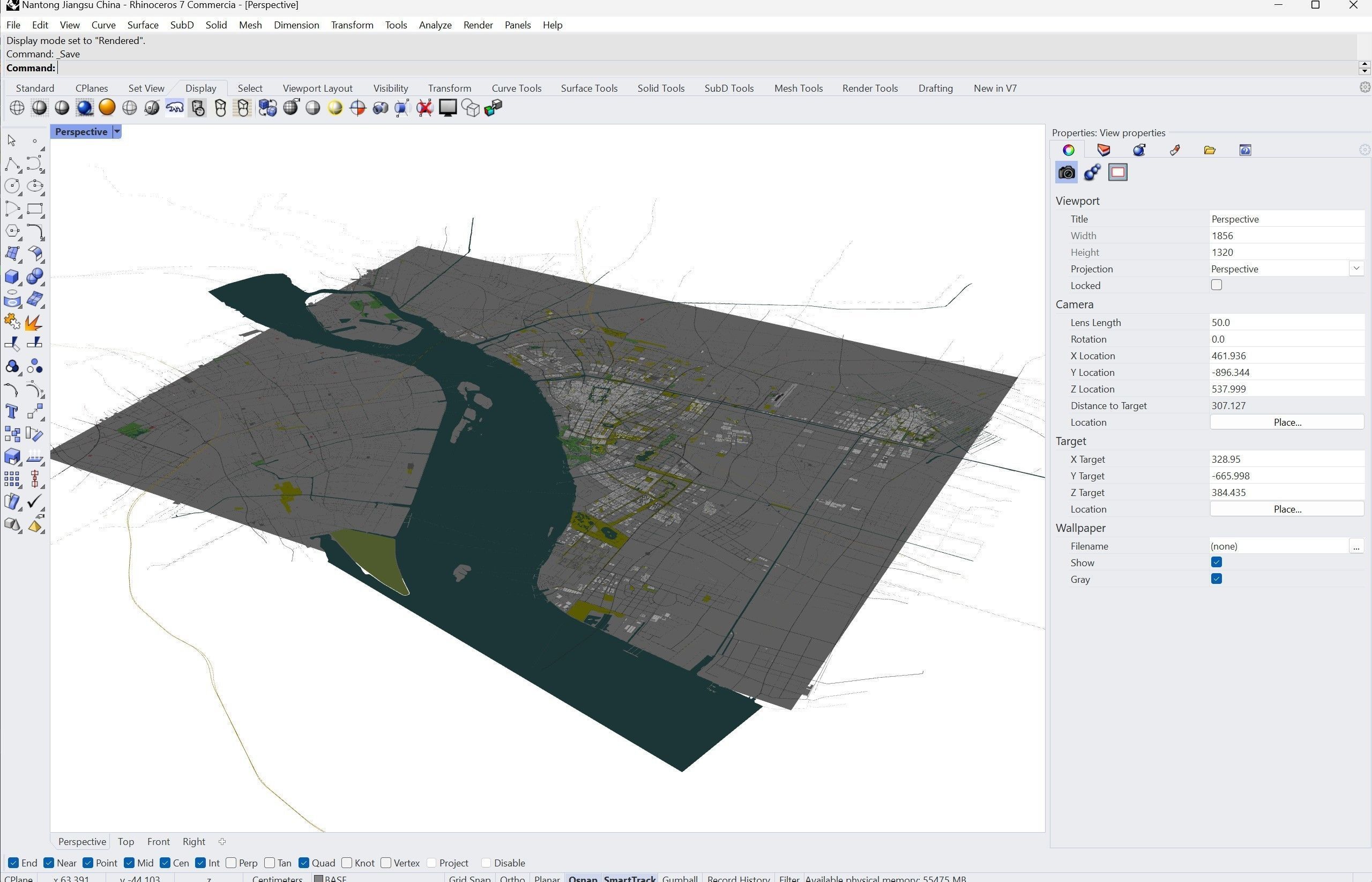
Task: Toggle the Gumball status bar button
Action: 680,878
